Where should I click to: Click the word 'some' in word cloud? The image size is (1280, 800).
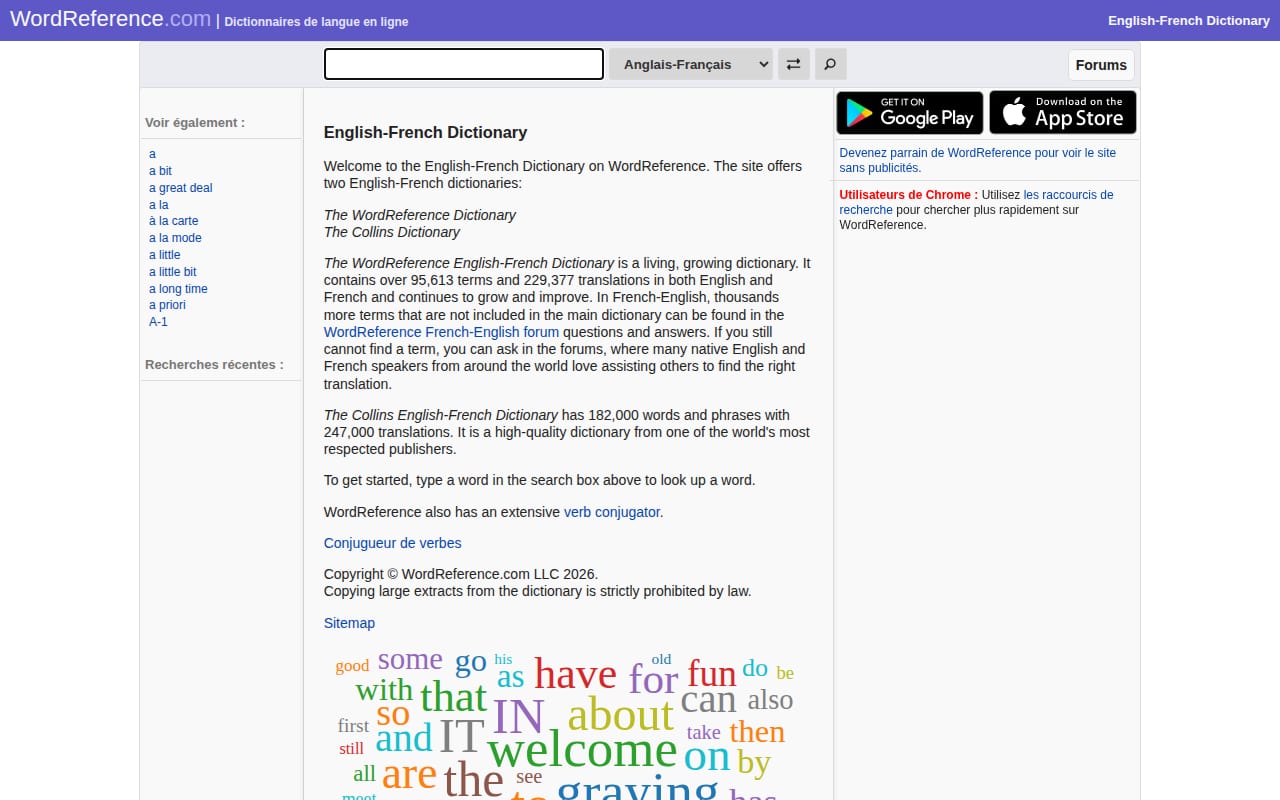(x=410, y=659)
